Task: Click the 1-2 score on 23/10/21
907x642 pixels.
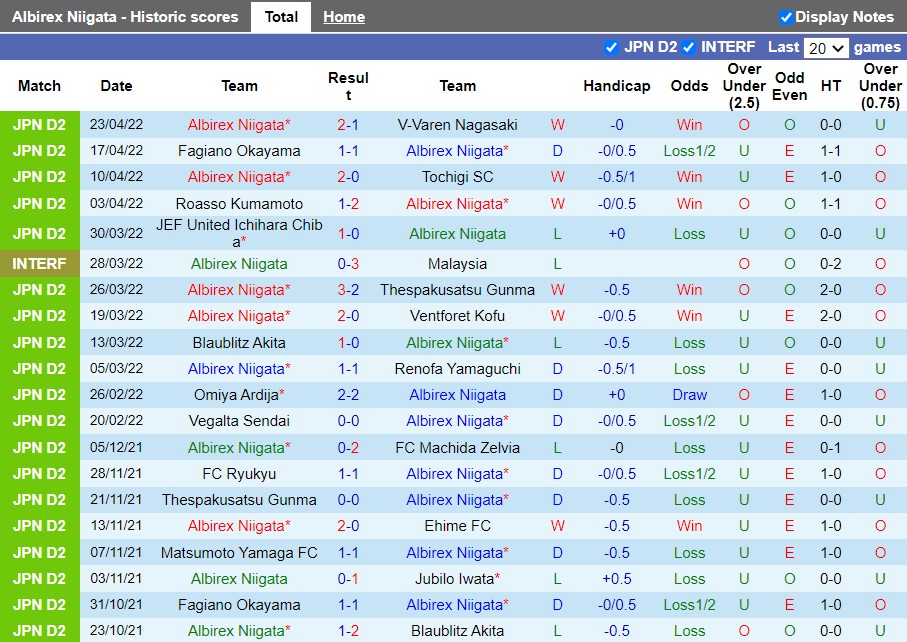Action: coord(348,631)
